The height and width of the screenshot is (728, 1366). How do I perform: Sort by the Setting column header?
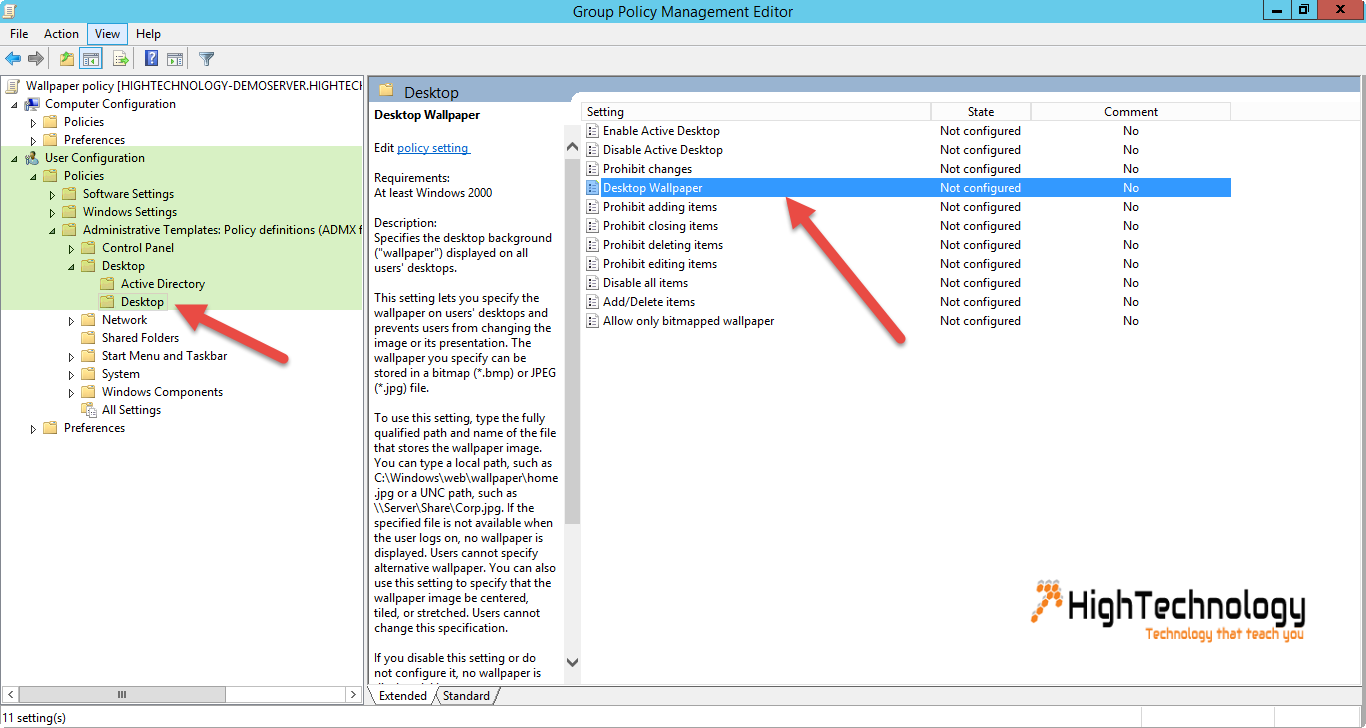pyautogui.click(x=756, y=112)
